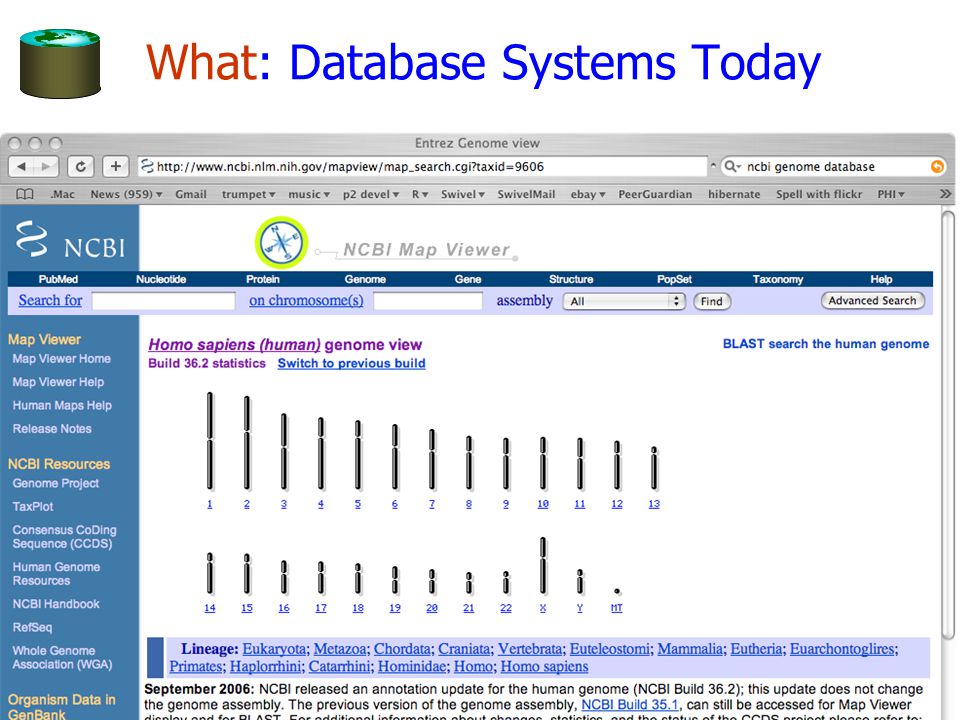Click the site icon in the address bar

[147, 166]
